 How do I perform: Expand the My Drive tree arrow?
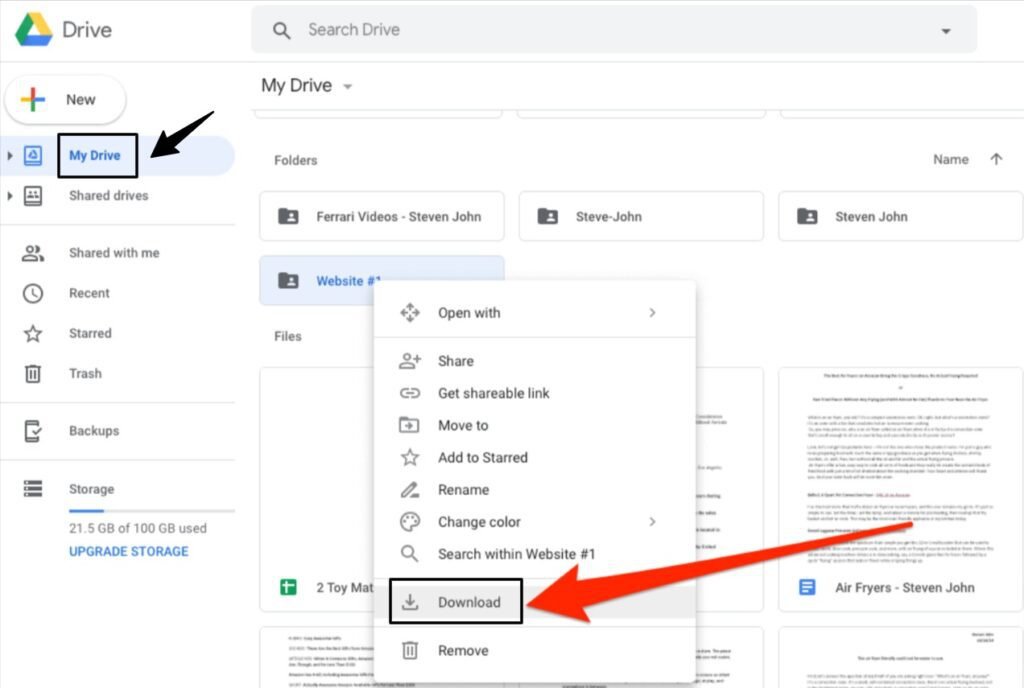click(x=10, y=156)
